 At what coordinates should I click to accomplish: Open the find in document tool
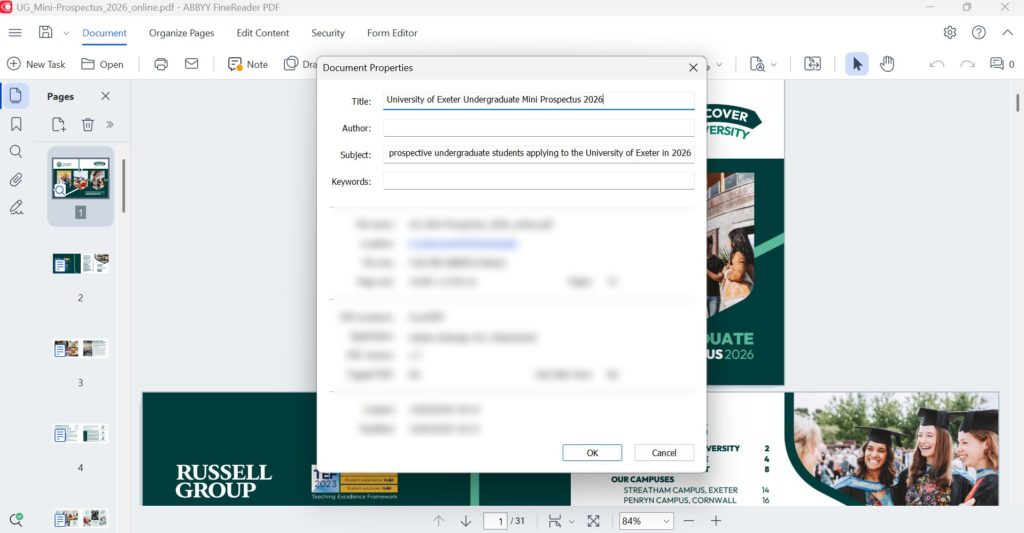point(757,64)
